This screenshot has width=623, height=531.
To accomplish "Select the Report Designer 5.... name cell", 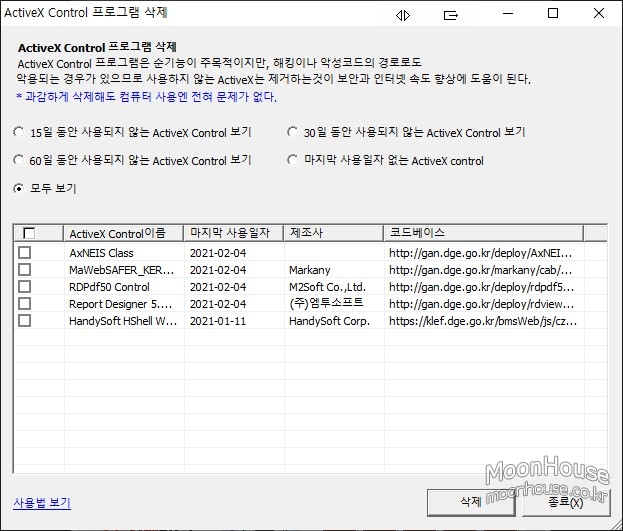I will [124, 304].
